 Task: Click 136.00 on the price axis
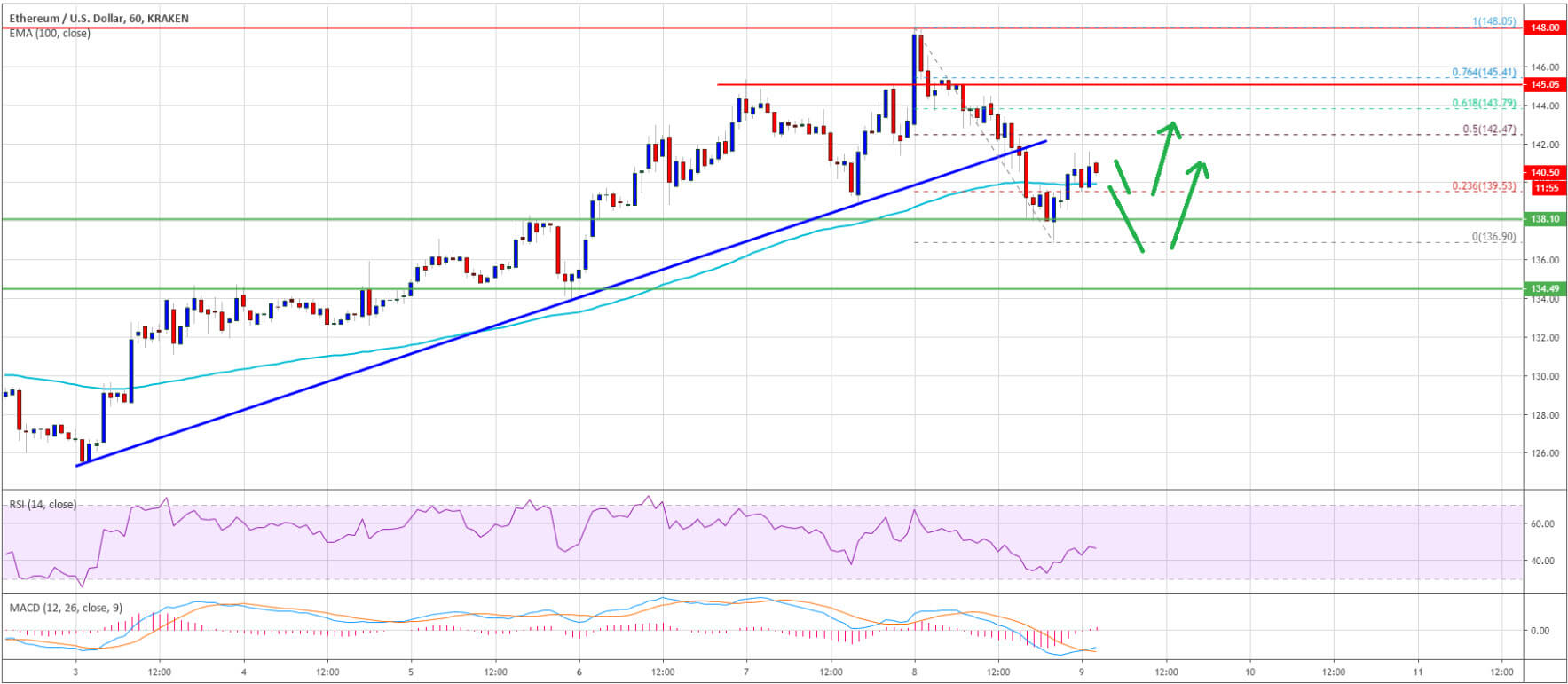[x=1545, y=261]
